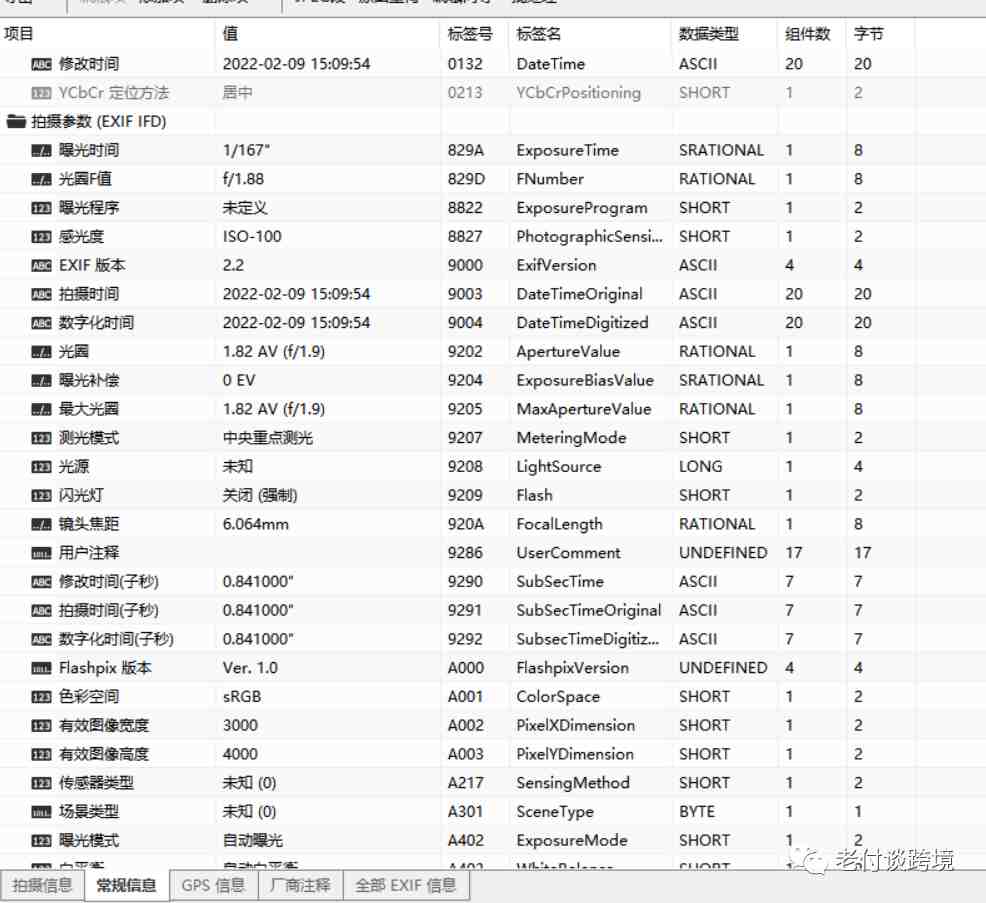This screenshot has width=986, height=903.
Task: Select the icon beside 最大光圈
Action: [42, 409]
